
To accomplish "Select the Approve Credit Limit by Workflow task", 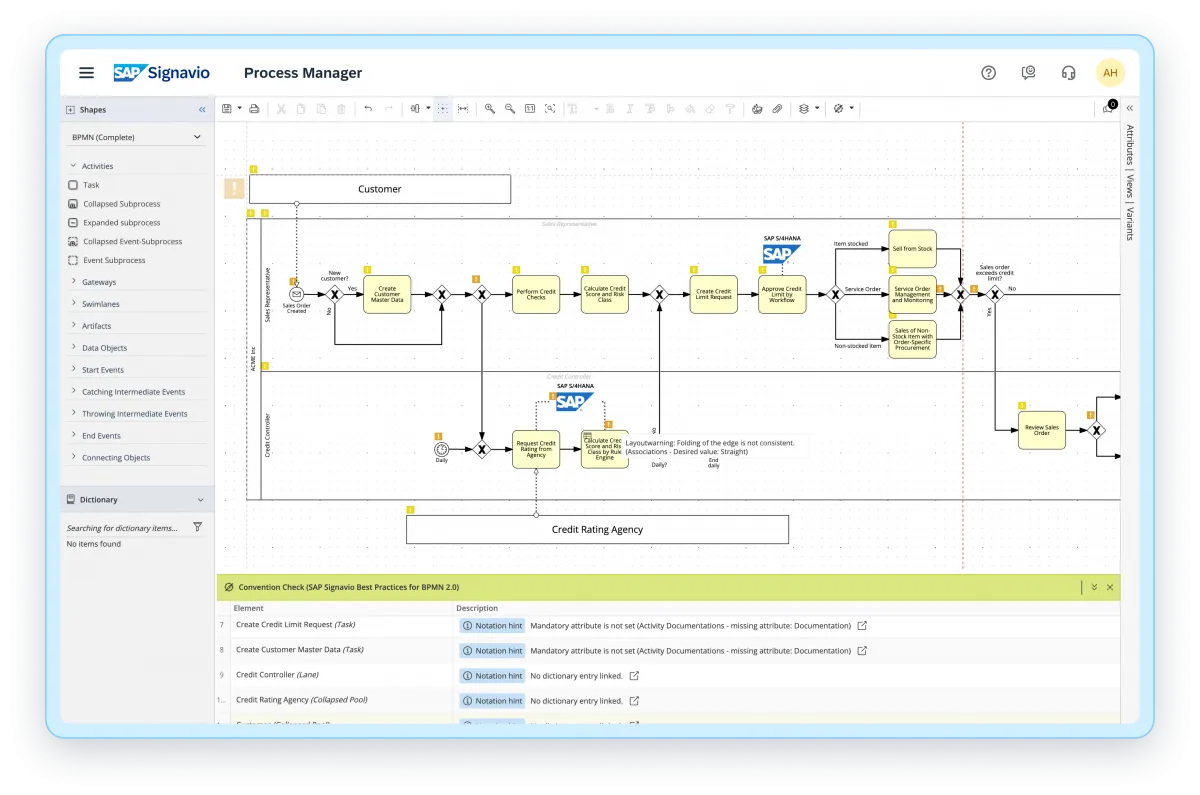I will (x=782, y=294).
